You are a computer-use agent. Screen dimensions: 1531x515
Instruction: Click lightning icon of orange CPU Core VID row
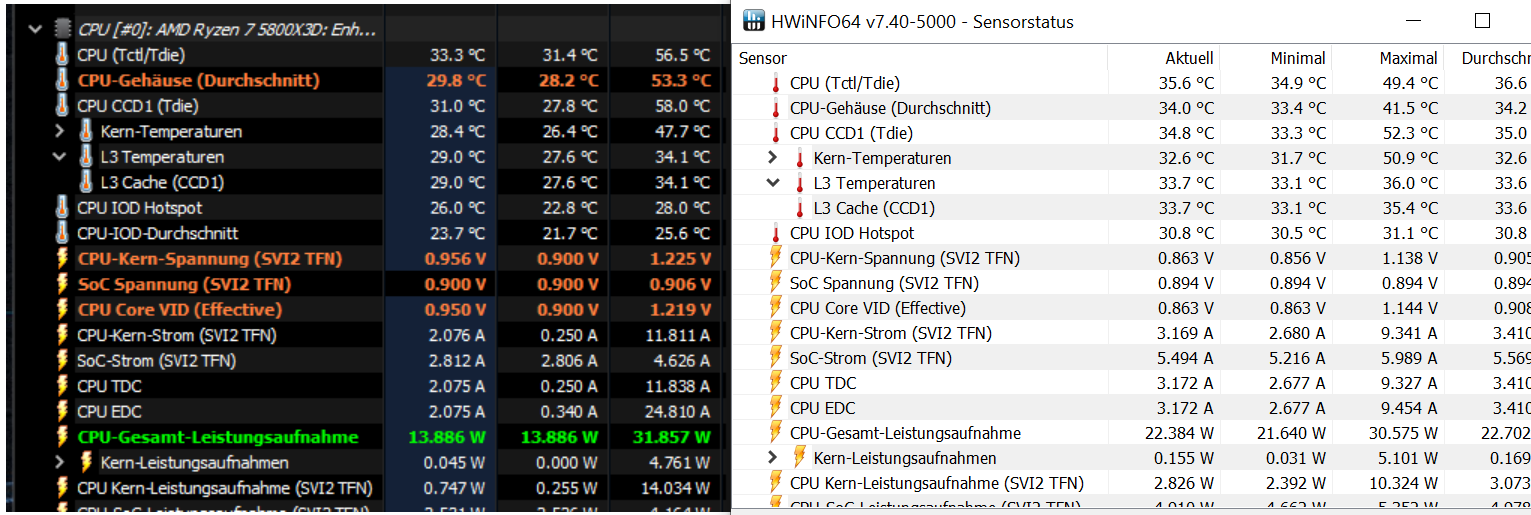63,310
